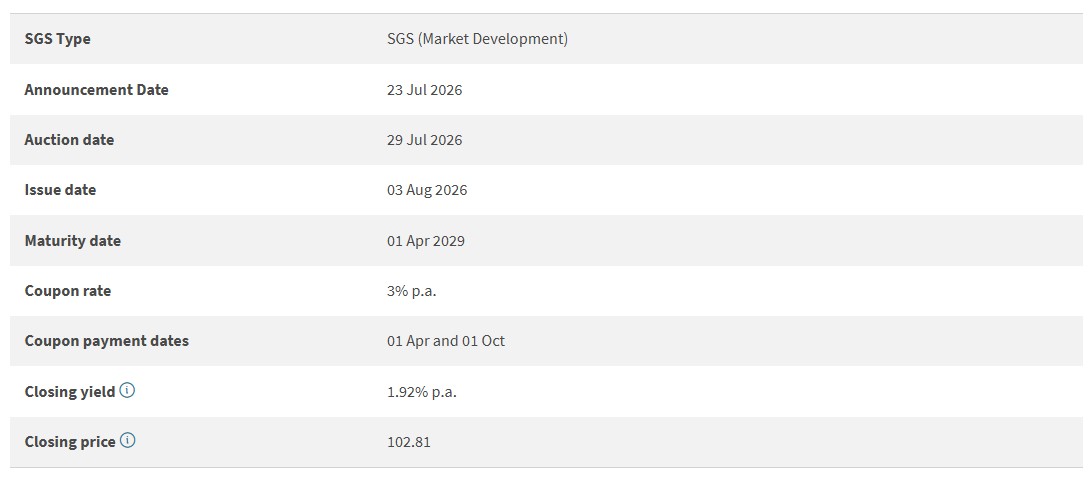Select the Closing yield label text
The height and width of the screenshot is (483, 1092).
click(70, 392)
